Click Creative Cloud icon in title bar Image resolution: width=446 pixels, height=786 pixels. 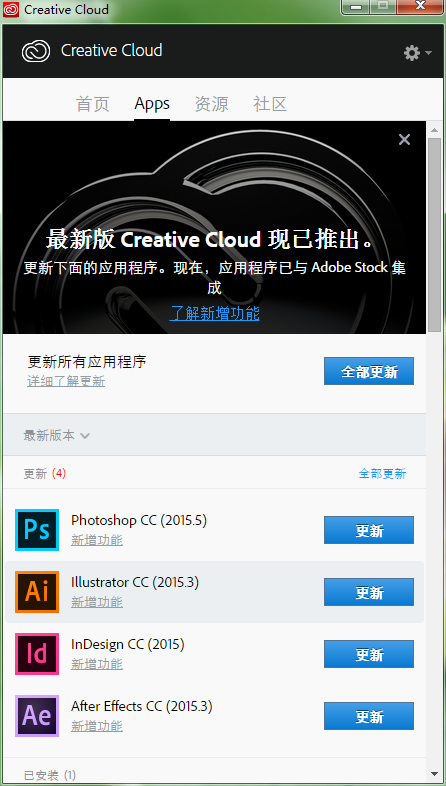click(x=11, y=9)
